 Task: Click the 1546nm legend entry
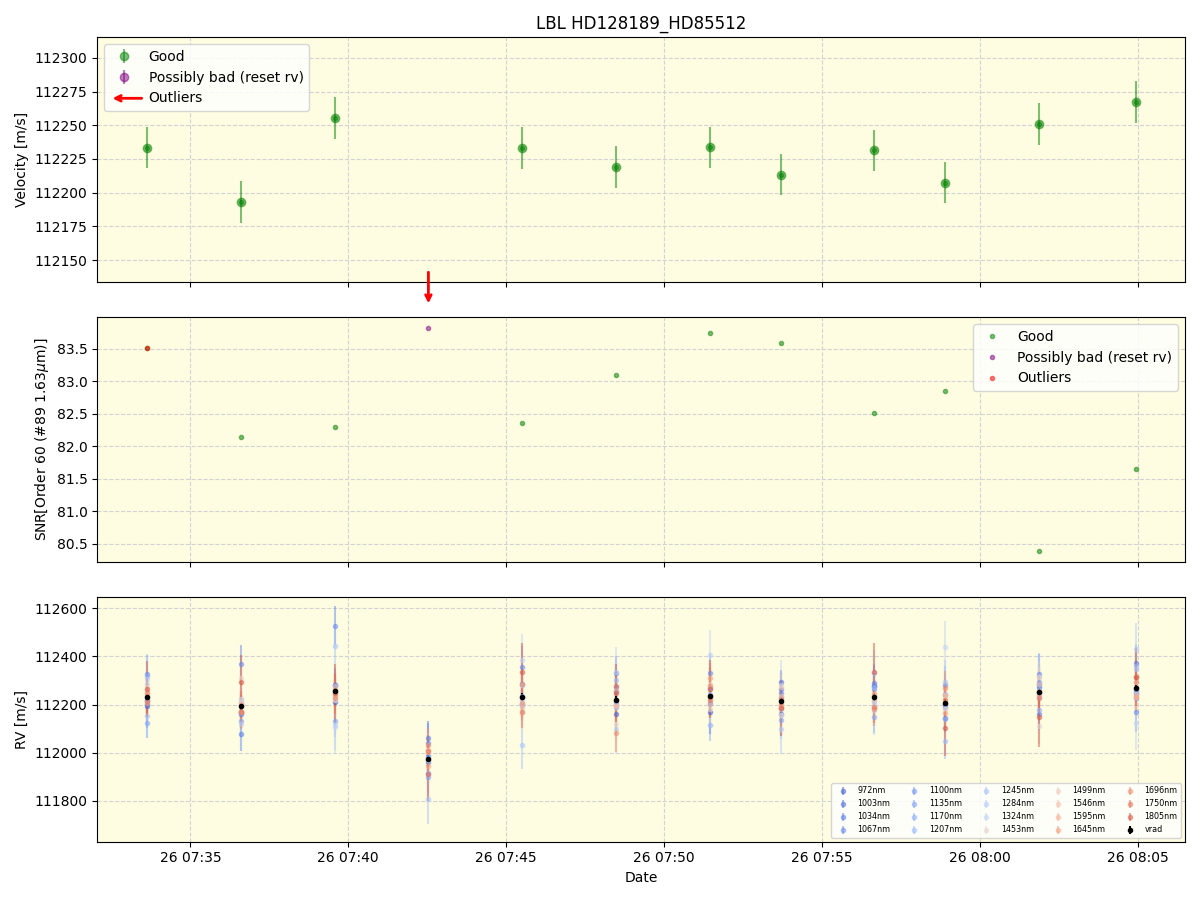1079,804
